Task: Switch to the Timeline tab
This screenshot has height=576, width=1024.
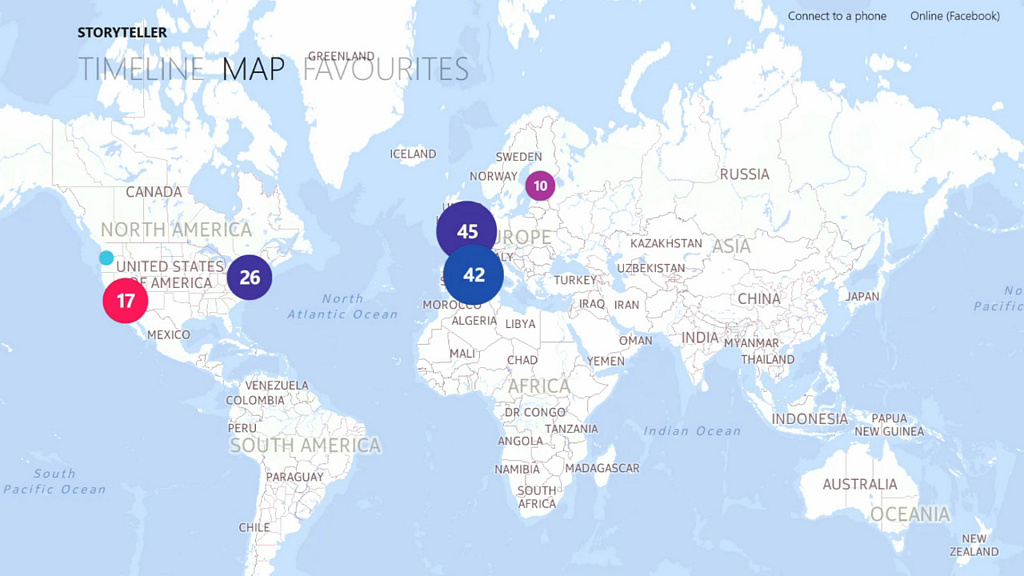Action: pyautogui.click(x=141, y=69)
